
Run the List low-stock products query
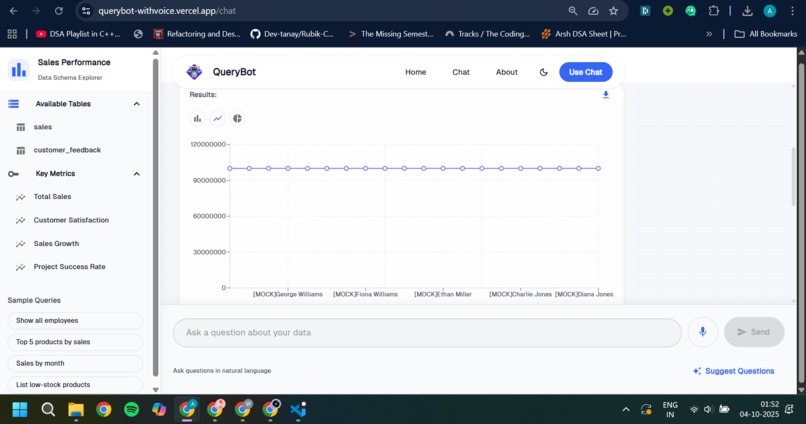pos(75,384)
